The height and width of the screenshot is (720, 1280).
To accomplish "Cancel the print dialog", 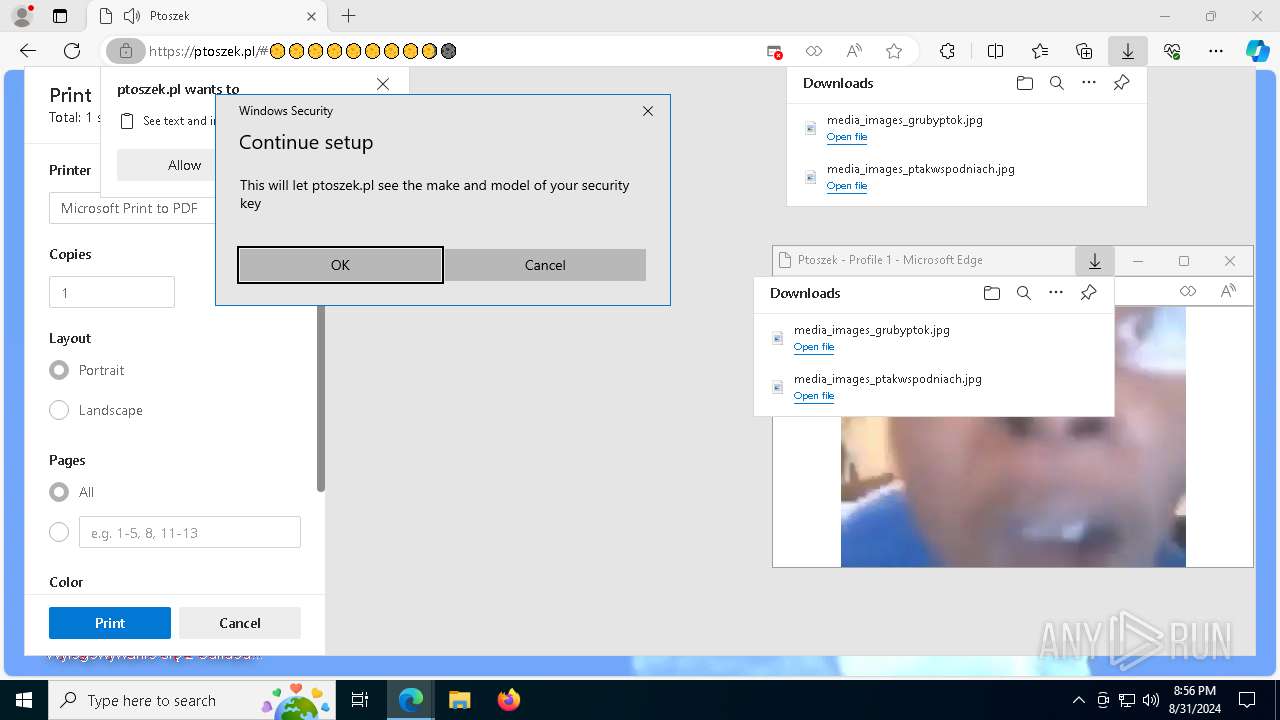I will point(240,623).
